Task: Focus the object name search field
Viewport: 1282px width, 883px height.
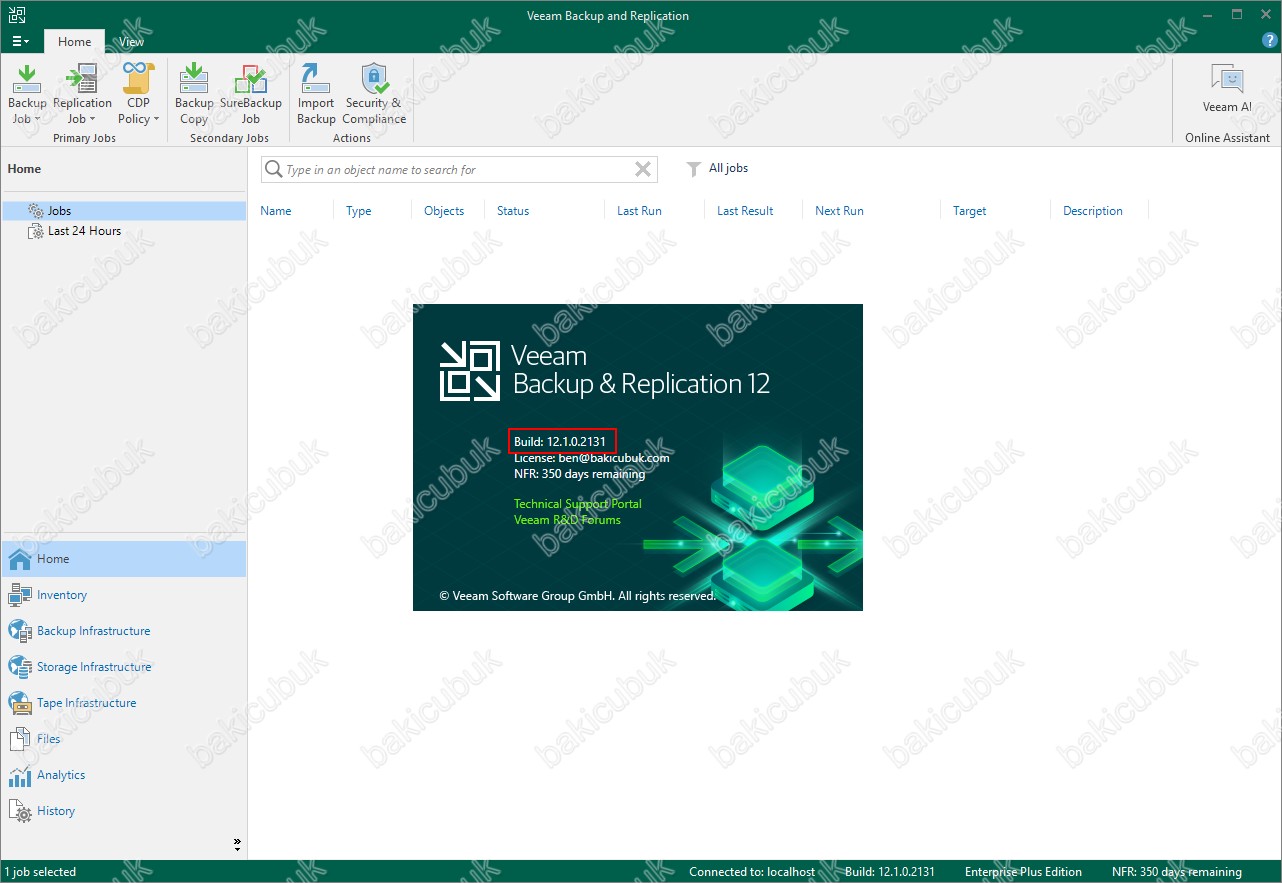Action: [x=458, y=170]
